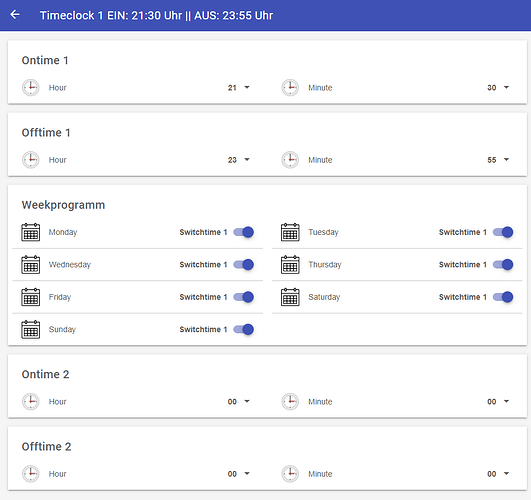Click the Ontime 2 Hour clock icon
Screen dimensions: 531x500
[31, 402]
